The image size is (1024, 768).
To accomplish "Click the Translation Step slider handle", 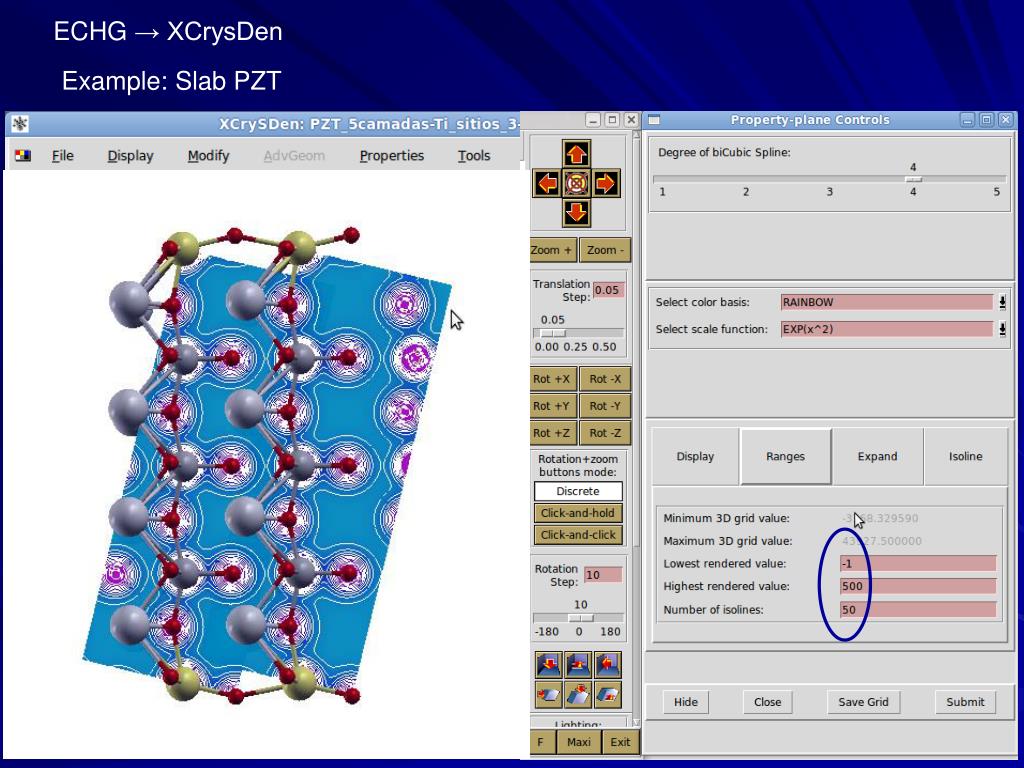I will pyautogui.click(x=553, y=333).
